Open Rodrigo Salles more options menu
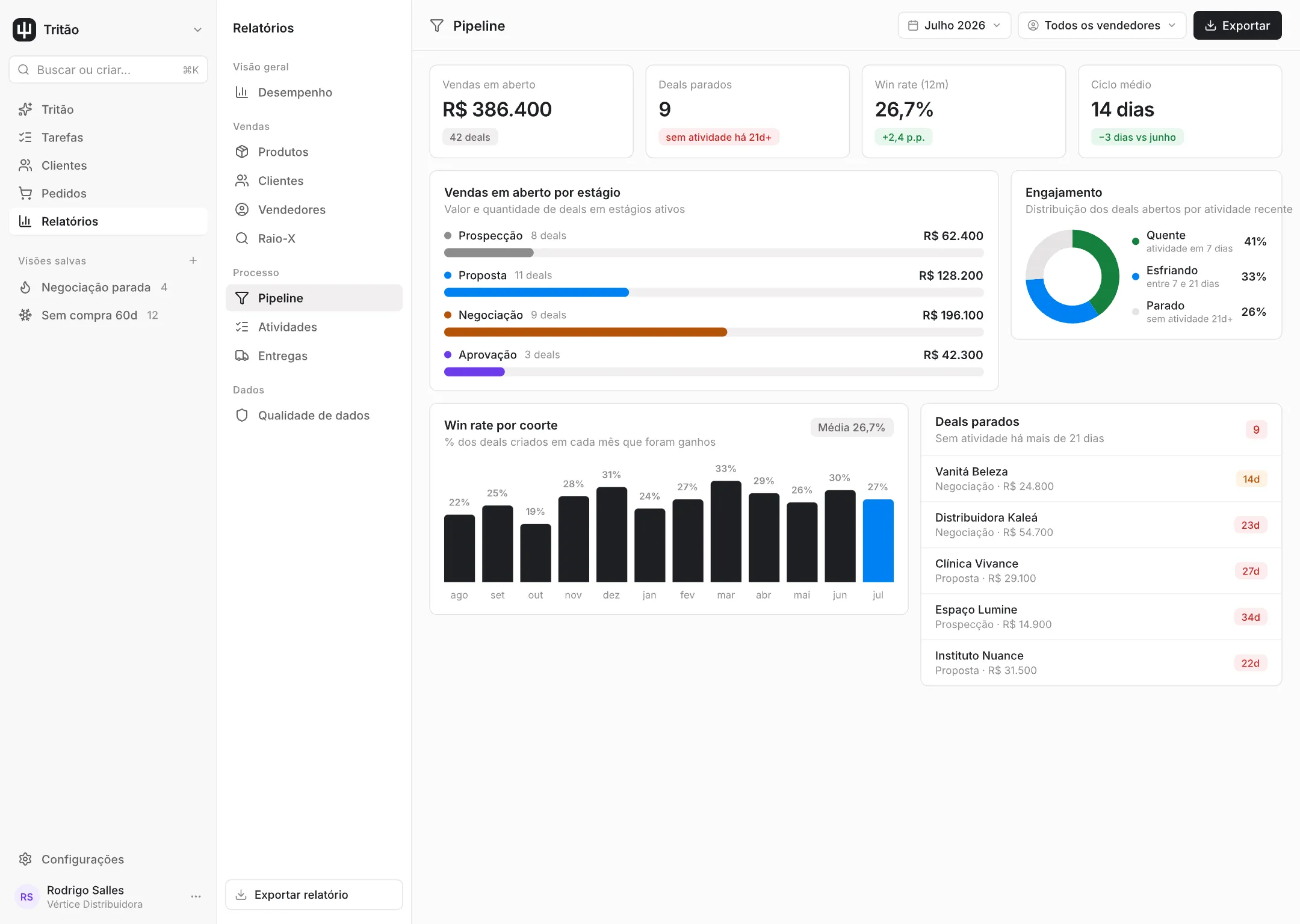 tap(196, 896)
